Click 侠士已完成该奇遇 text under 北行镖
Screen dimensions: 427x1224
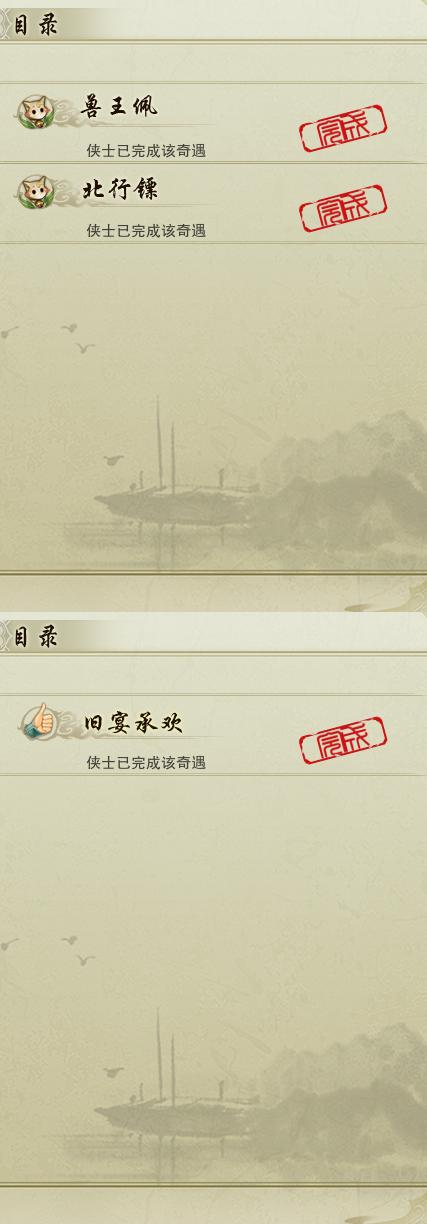[x=146, y=231]
